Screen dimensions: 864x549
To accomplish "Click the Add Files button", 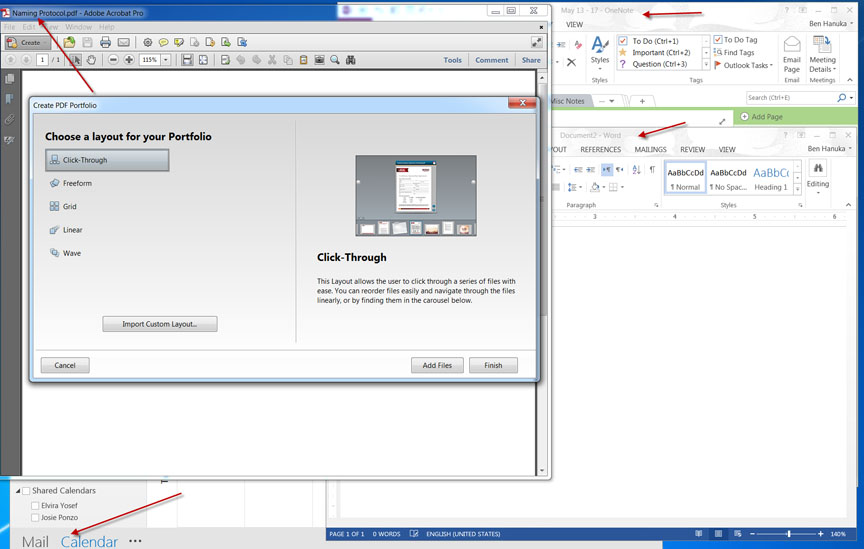I will [437, 365].
